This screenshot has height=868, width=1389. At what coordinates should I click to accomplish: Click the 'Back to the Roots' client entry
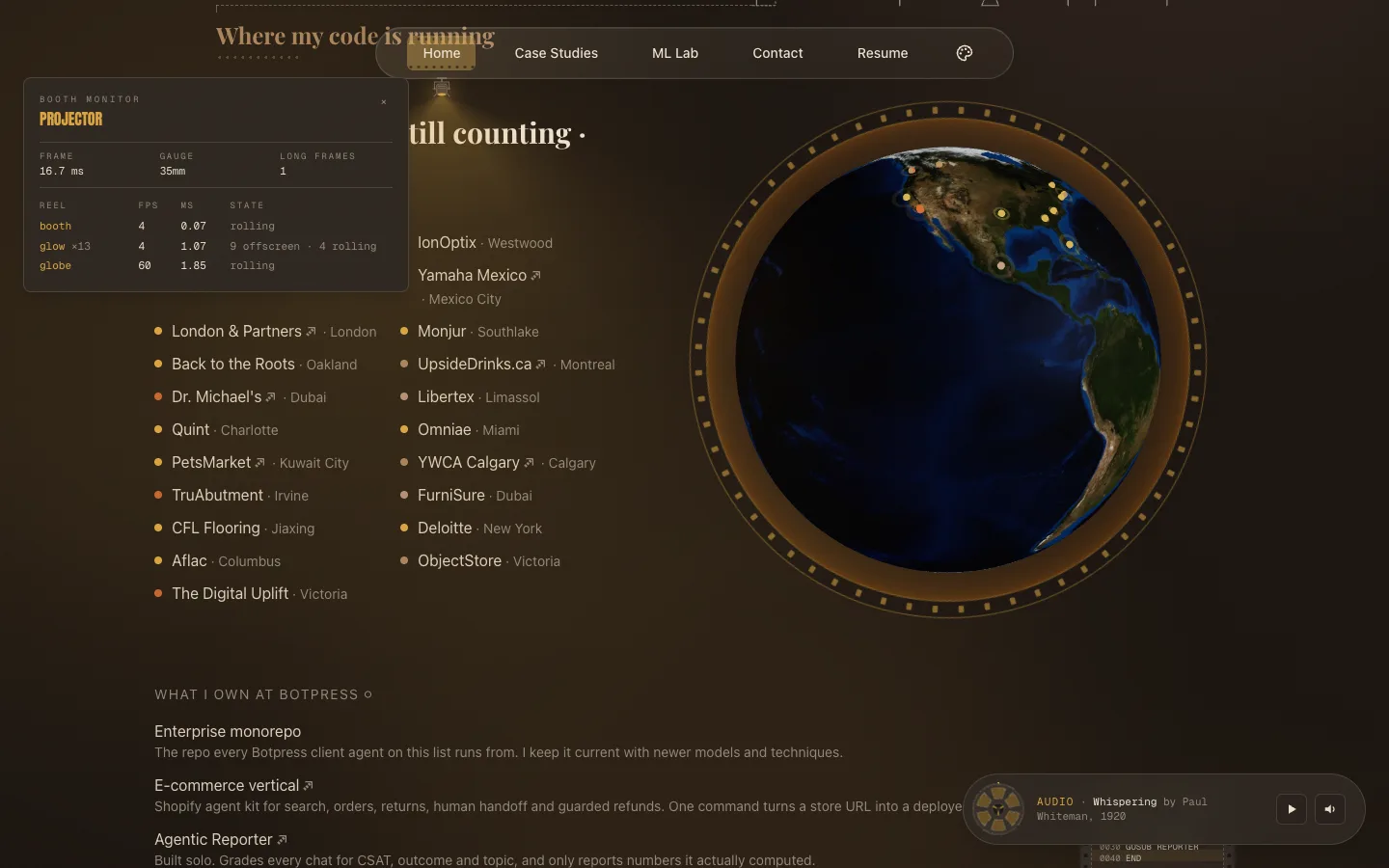coord(256,365)
